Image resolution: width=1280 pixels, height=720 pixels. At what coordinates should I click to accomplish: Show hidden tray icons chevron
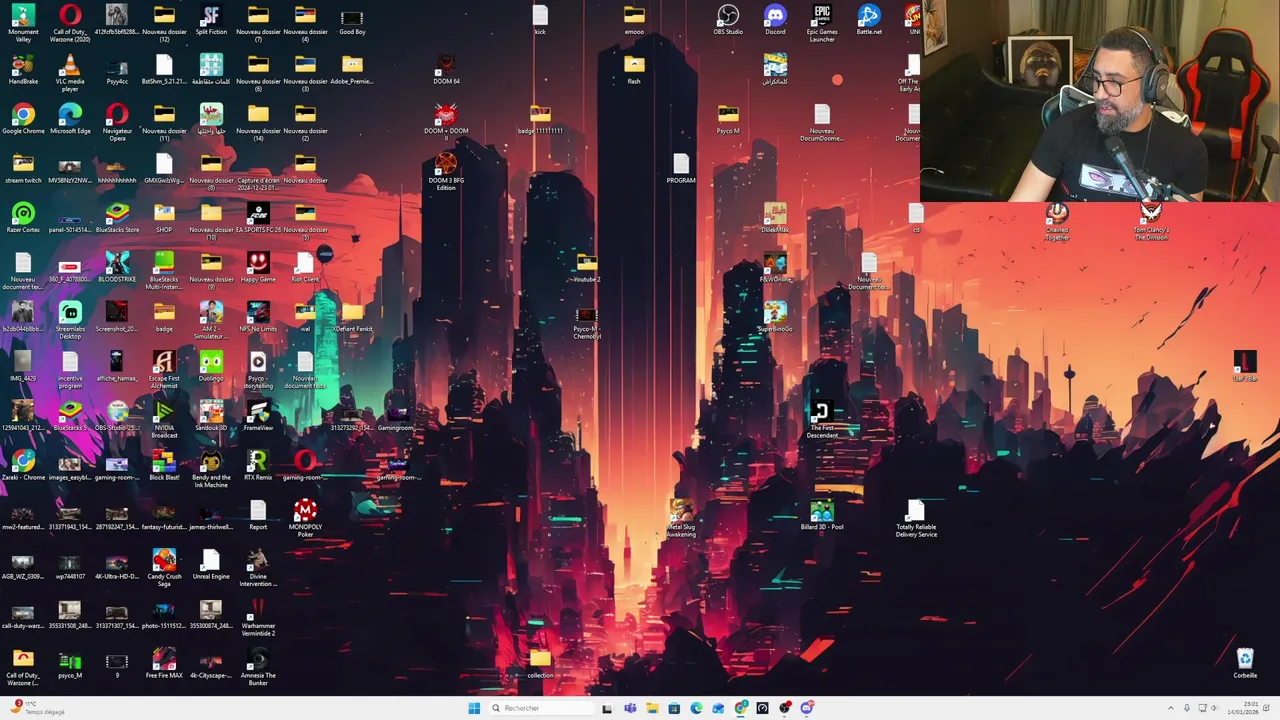1172,708
